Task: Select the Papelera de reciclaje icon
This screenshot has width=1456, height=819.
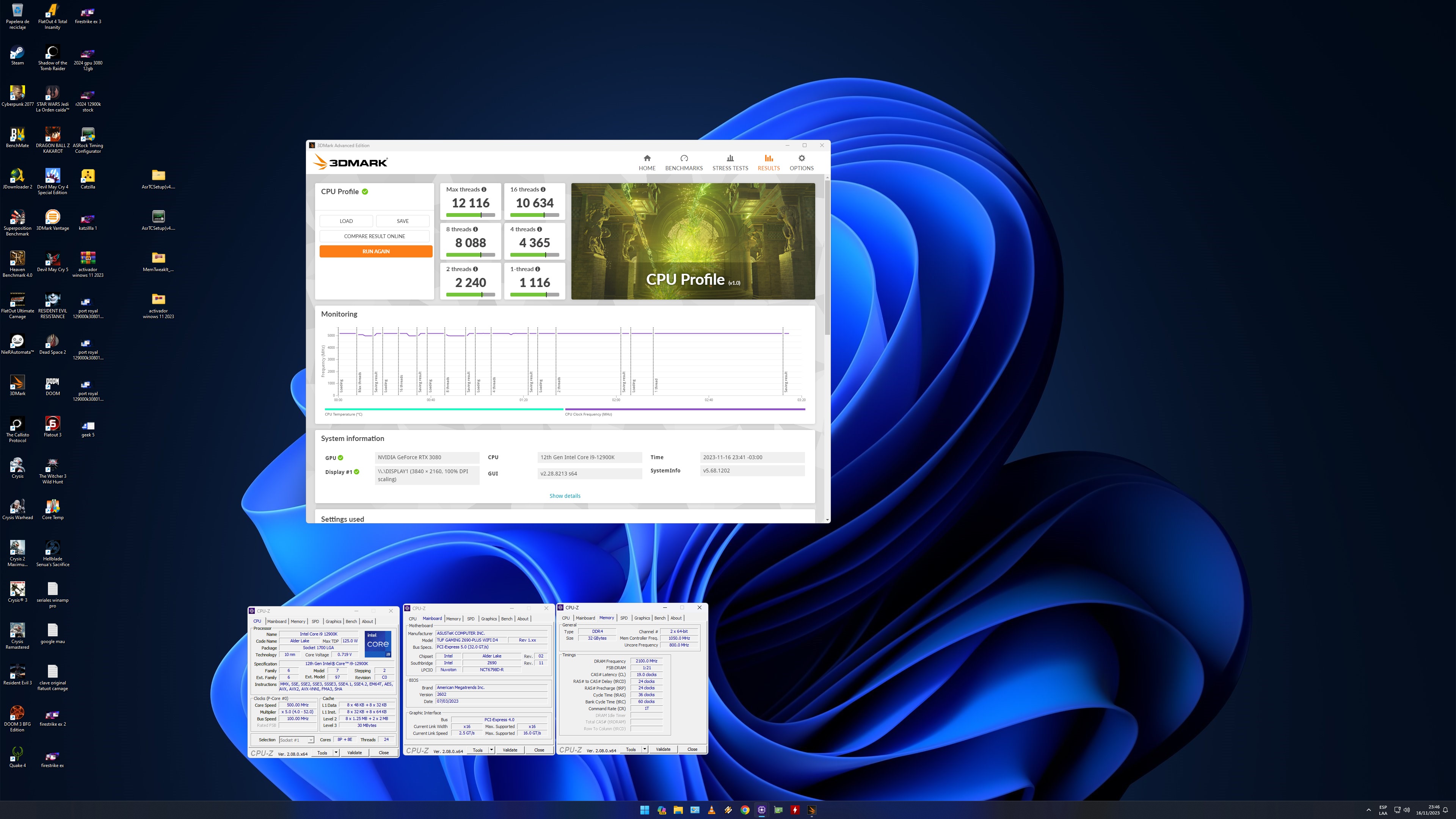Action: (17, 16)
